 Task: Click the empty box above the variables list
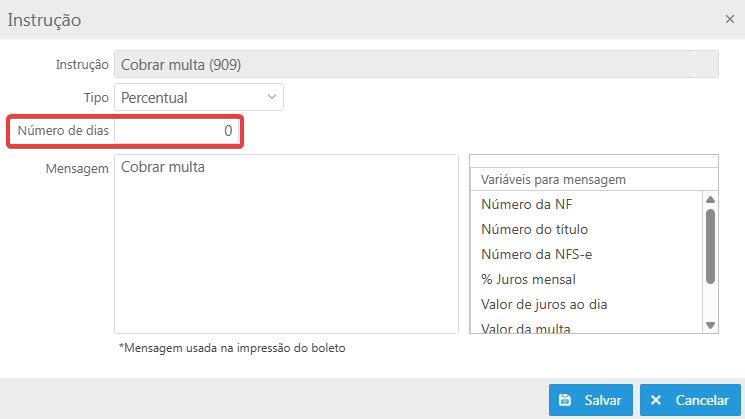point(593,160)
